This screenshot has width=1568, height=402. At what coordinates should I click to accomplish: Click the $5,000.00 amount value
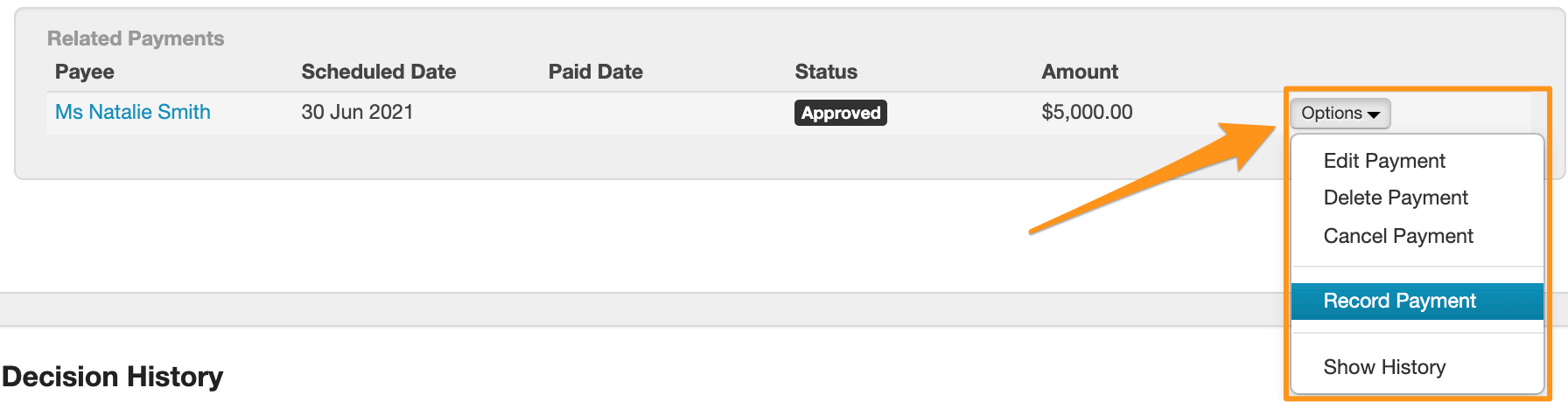point(1087,112)
